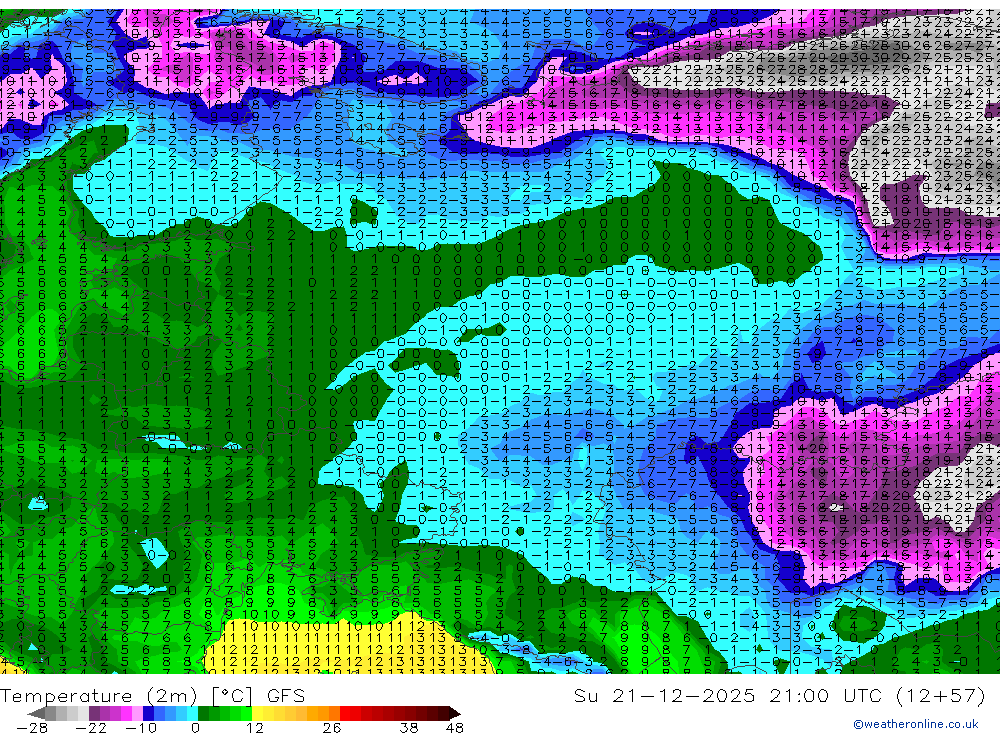Click the date "Su 21-12-2025 21:00 UTC (12+57)"
Viewport: 1000px width, 733px height.
(x=779, y=695)
